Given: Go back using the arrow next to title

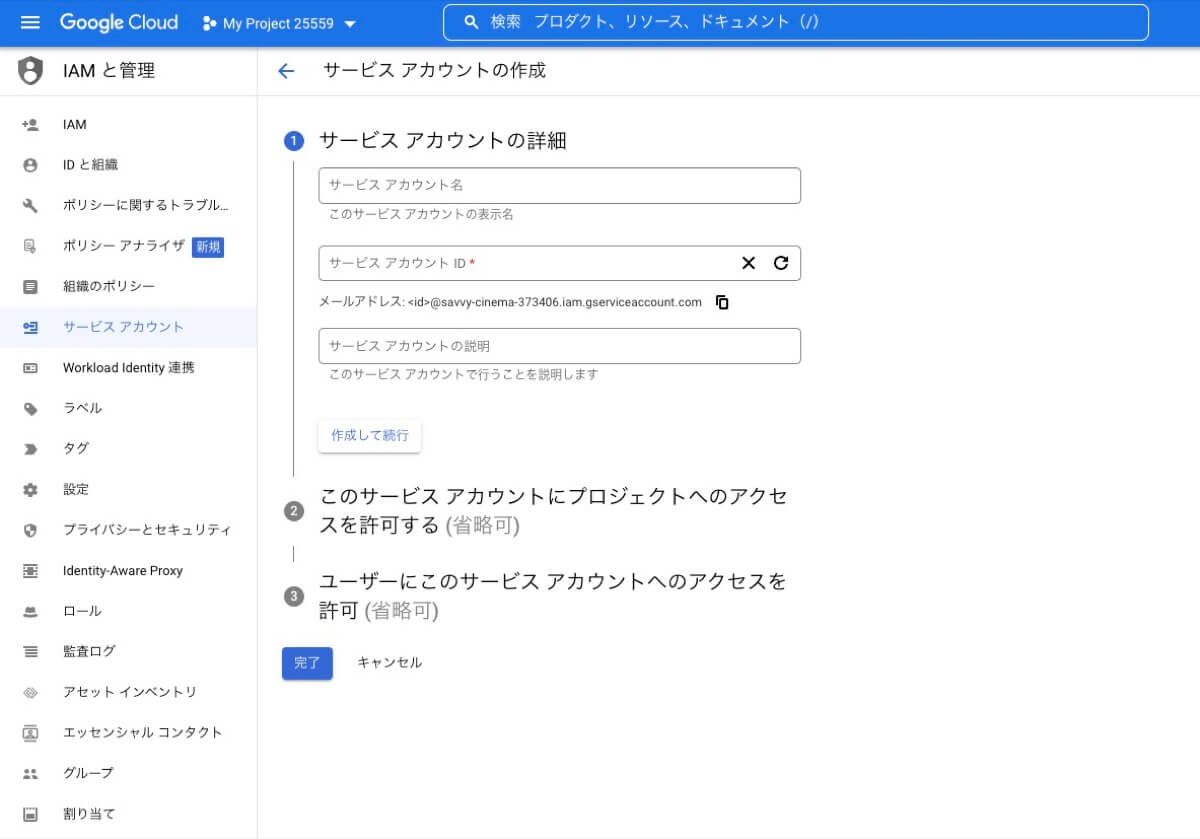Looking at the screenshot, I should 286,70.
